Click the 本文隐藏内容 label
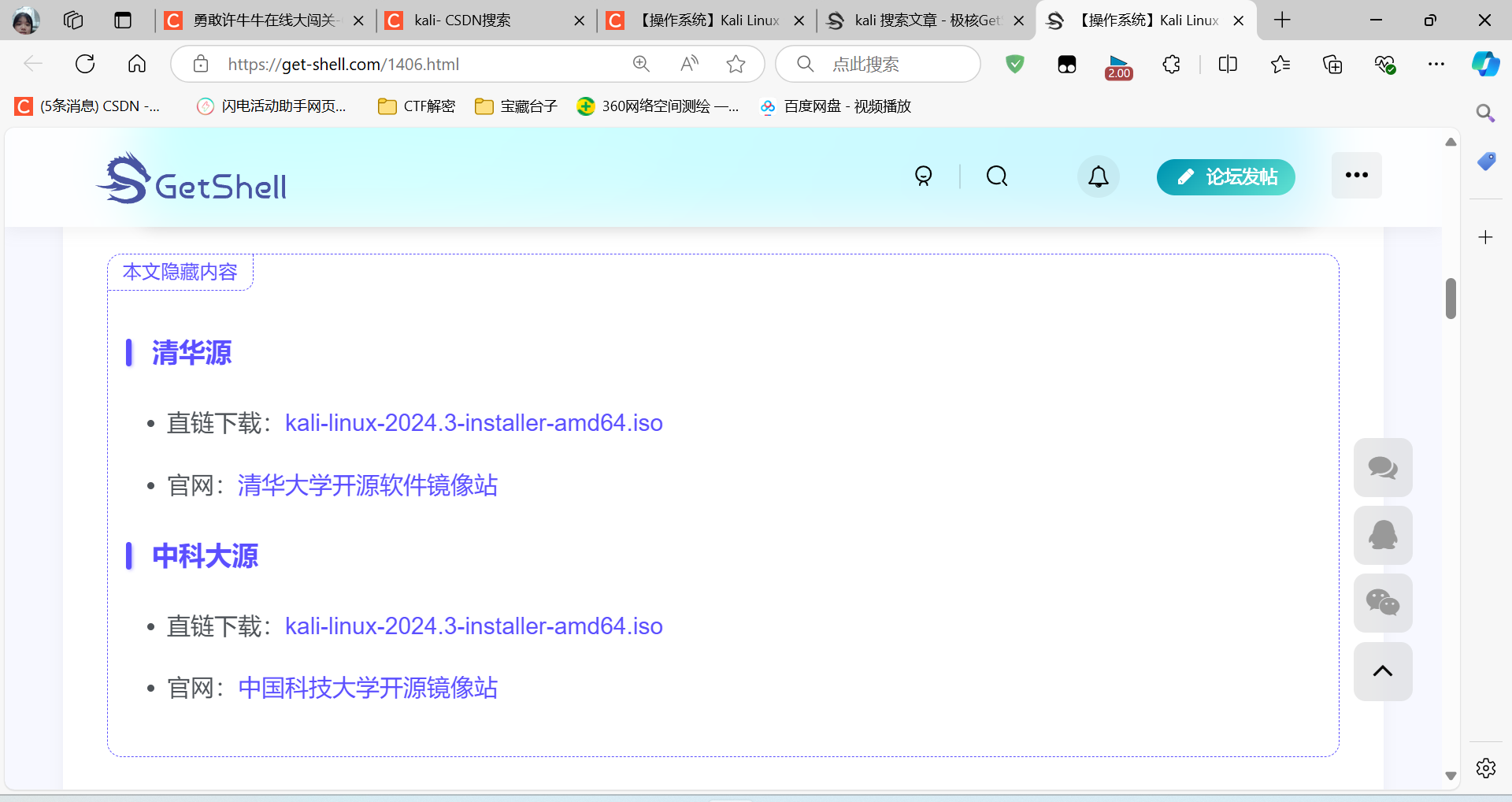 [x=180, y=272]
